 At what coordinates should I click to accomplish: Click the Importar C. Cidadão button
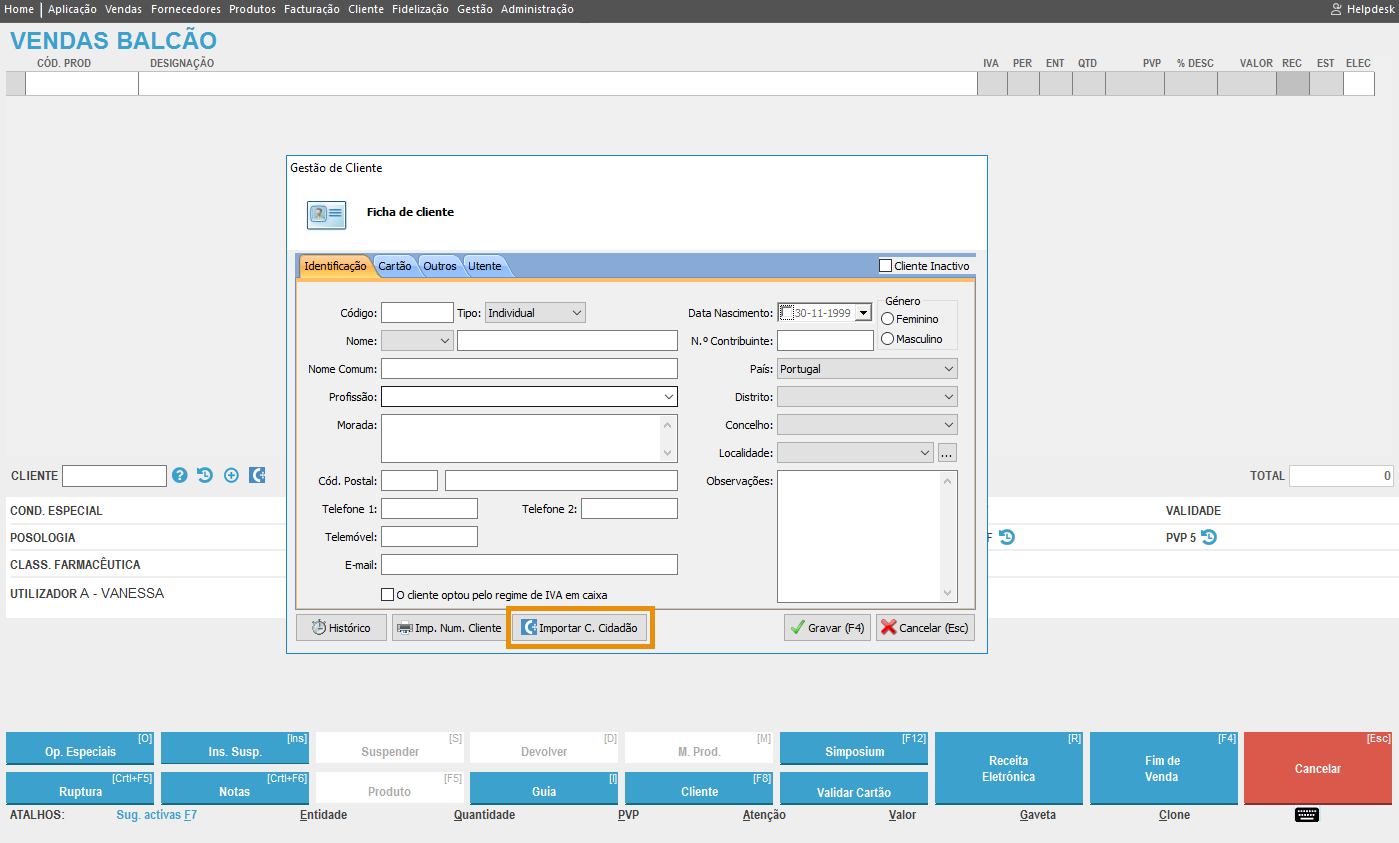coord(580,628)
